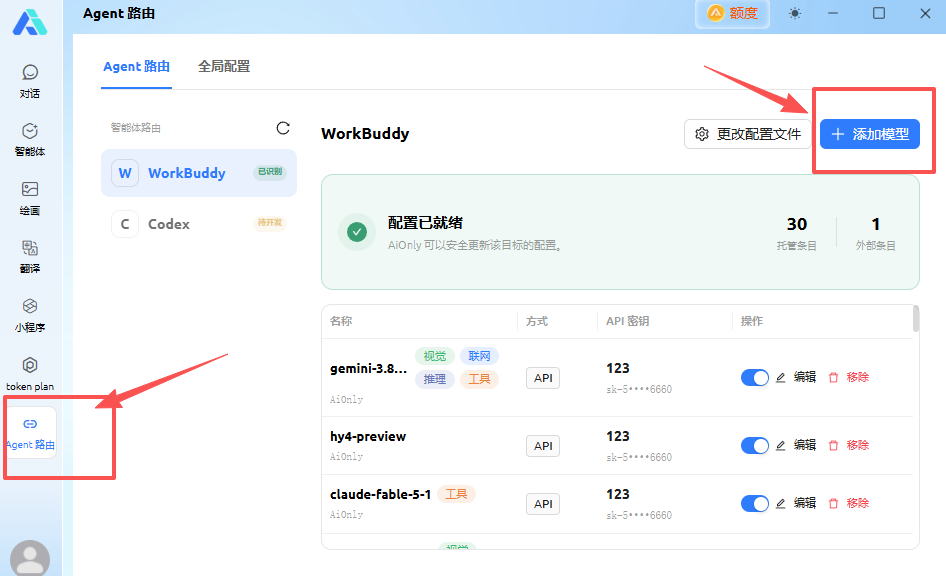Click the 30 托管条目 count
Screen dimensions: 946x576
click(796, 233)
